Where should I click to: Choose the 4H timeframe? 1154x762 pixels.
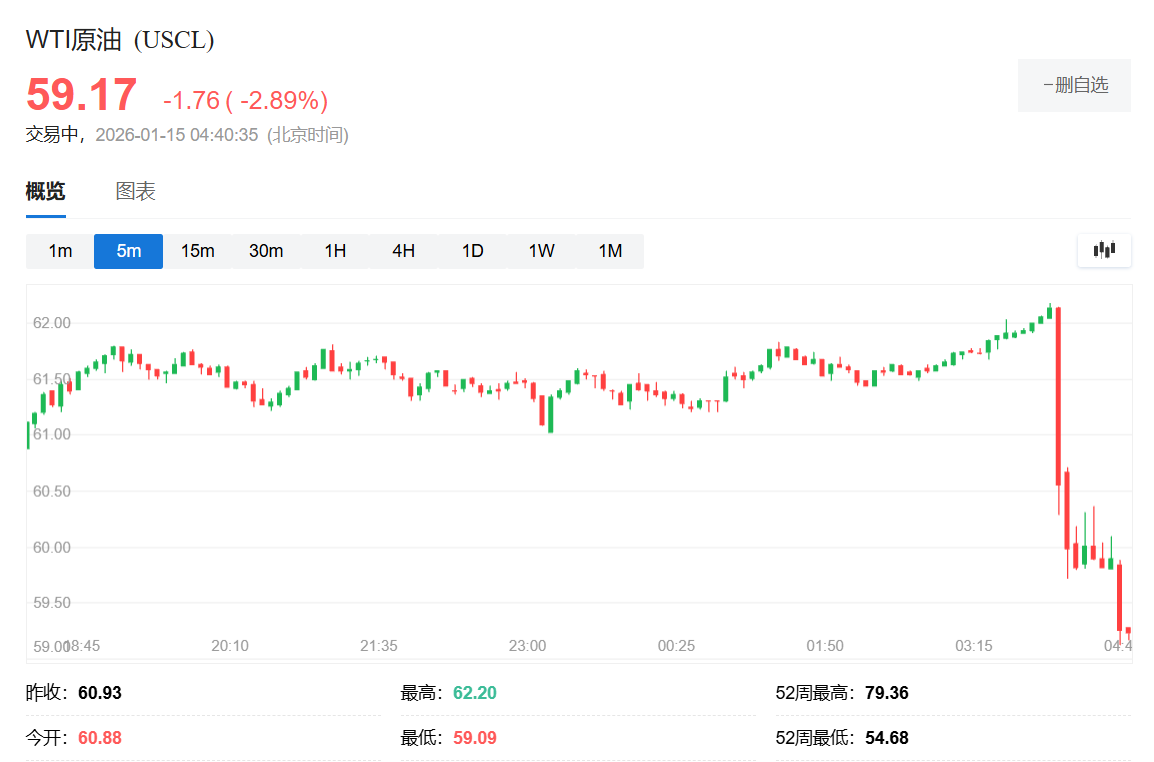tap(402, 251)
